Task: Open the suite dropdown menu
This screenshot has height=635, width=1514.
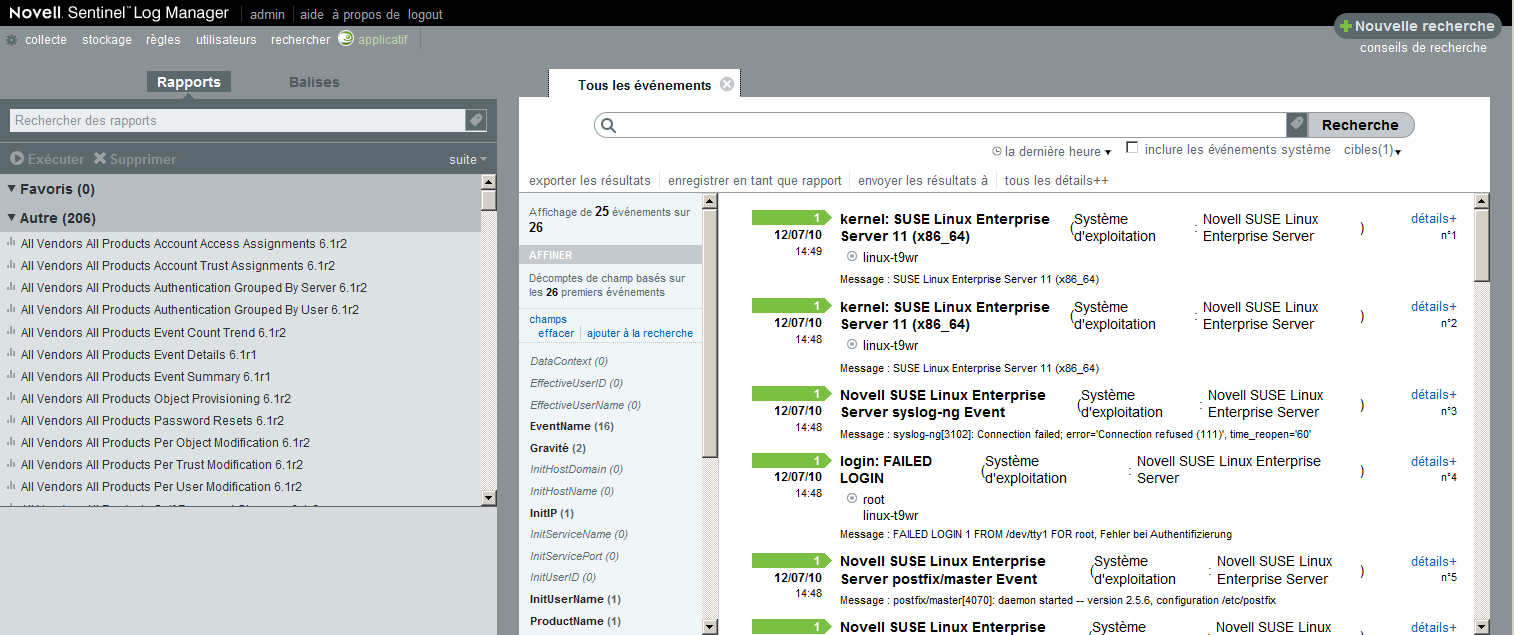Action: [x=468, y=159]
